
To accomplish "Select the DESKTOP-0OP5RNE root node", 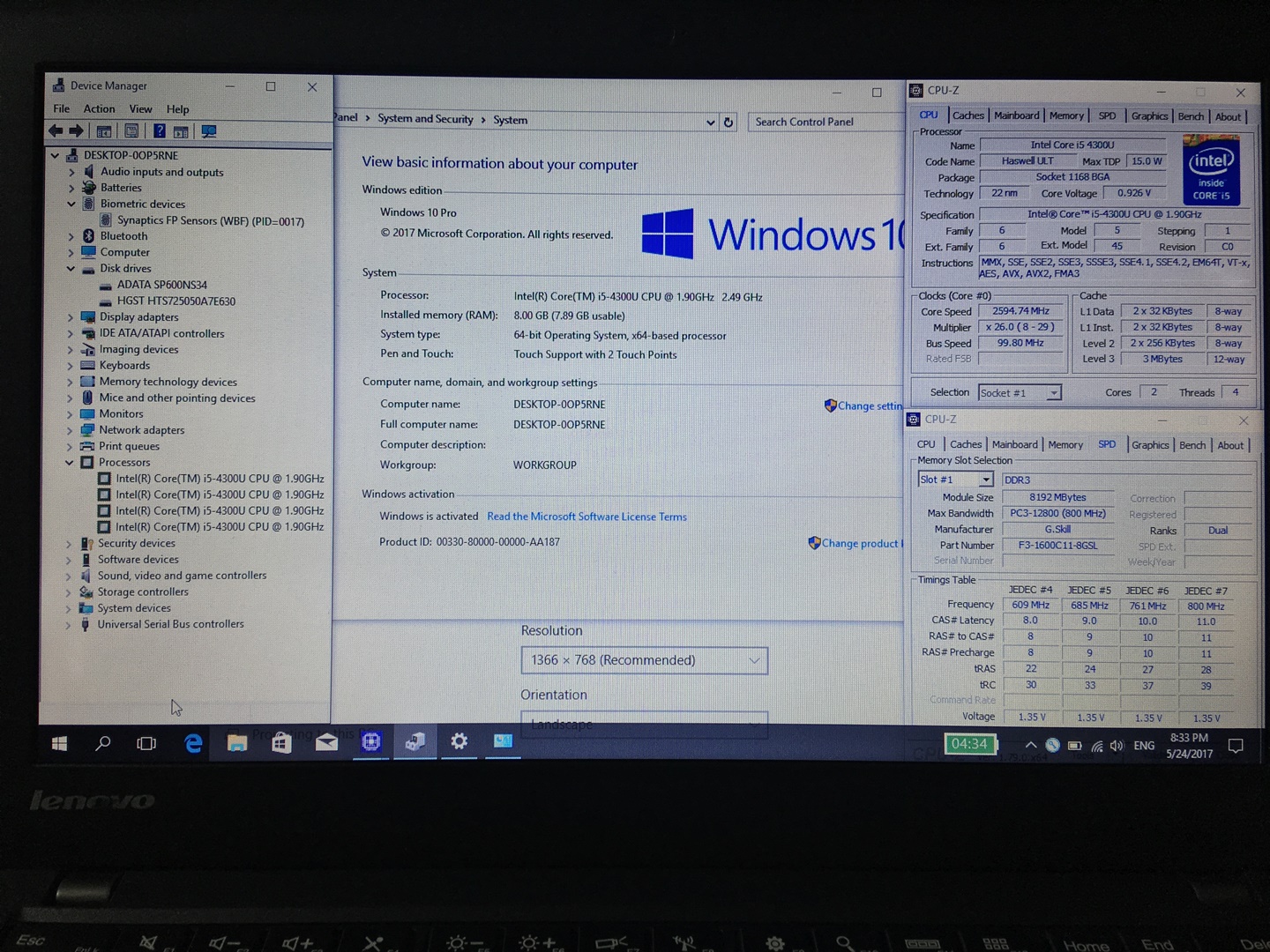I will tap(131, 155).
